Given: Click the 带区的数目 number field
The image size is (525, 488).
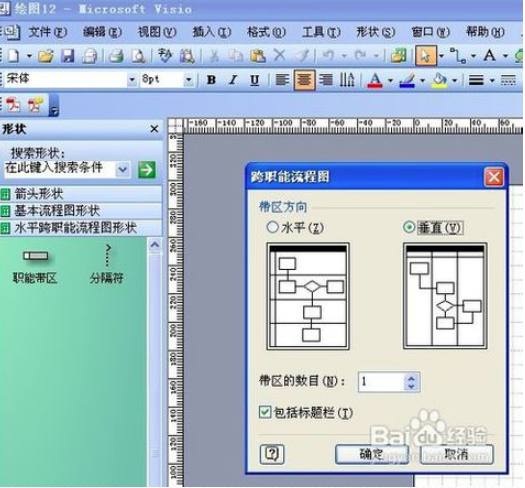Looking at the screenshot, I should [x=382, y=382].
